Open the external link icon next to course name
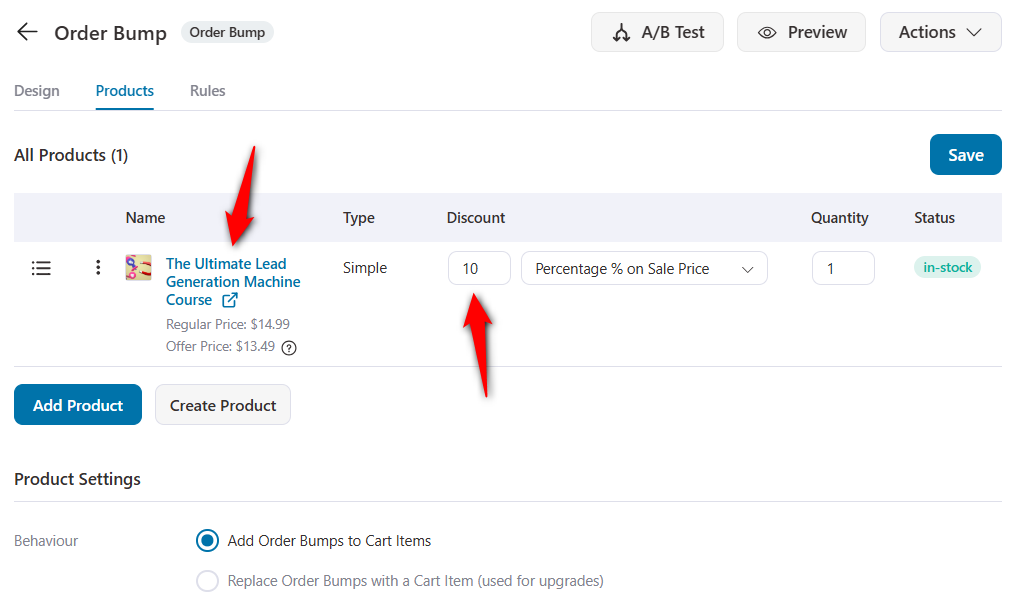 click(230, 300)
